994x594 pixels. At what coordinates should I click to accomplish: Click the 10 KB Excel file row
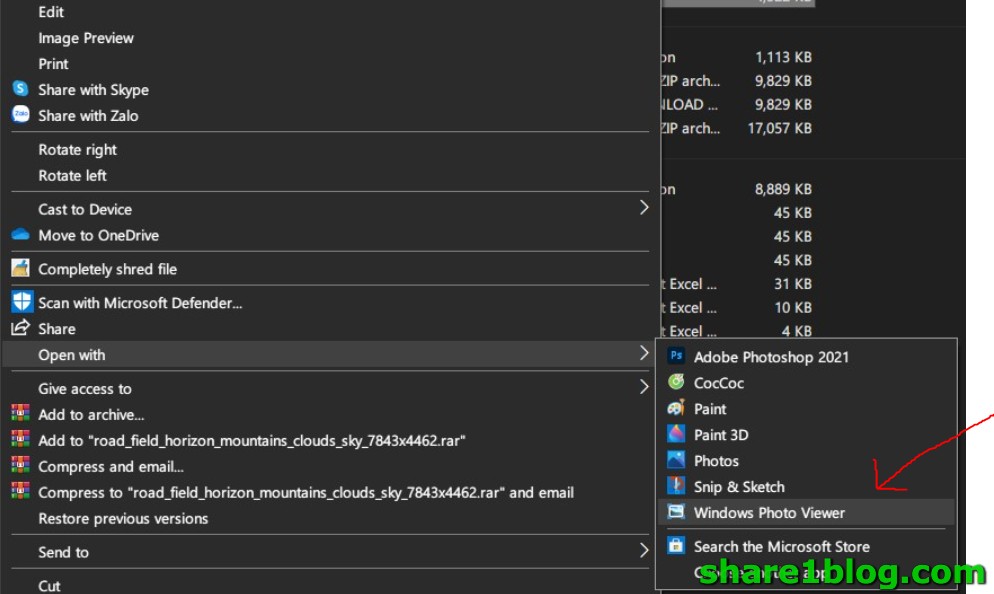[737, 307]
